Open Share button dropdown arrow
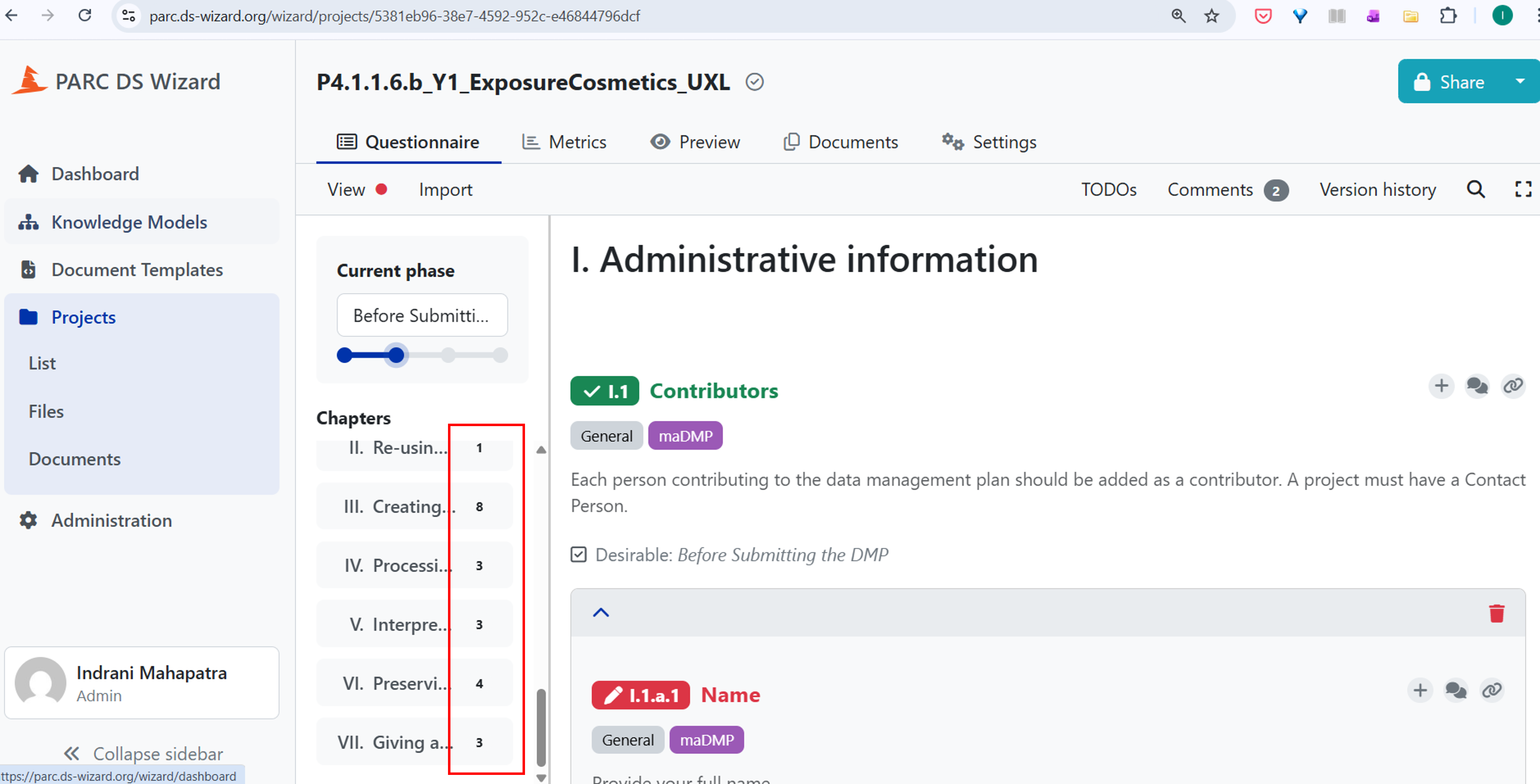Screen dimensions: 1540x784 1520,81
